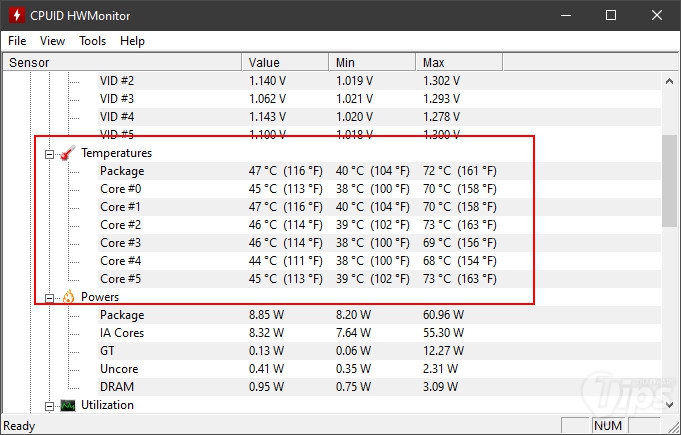Click the thermometer icon beside Temperatures
The width and height of the screenshot is (681, 435).
tap(68, 153)
